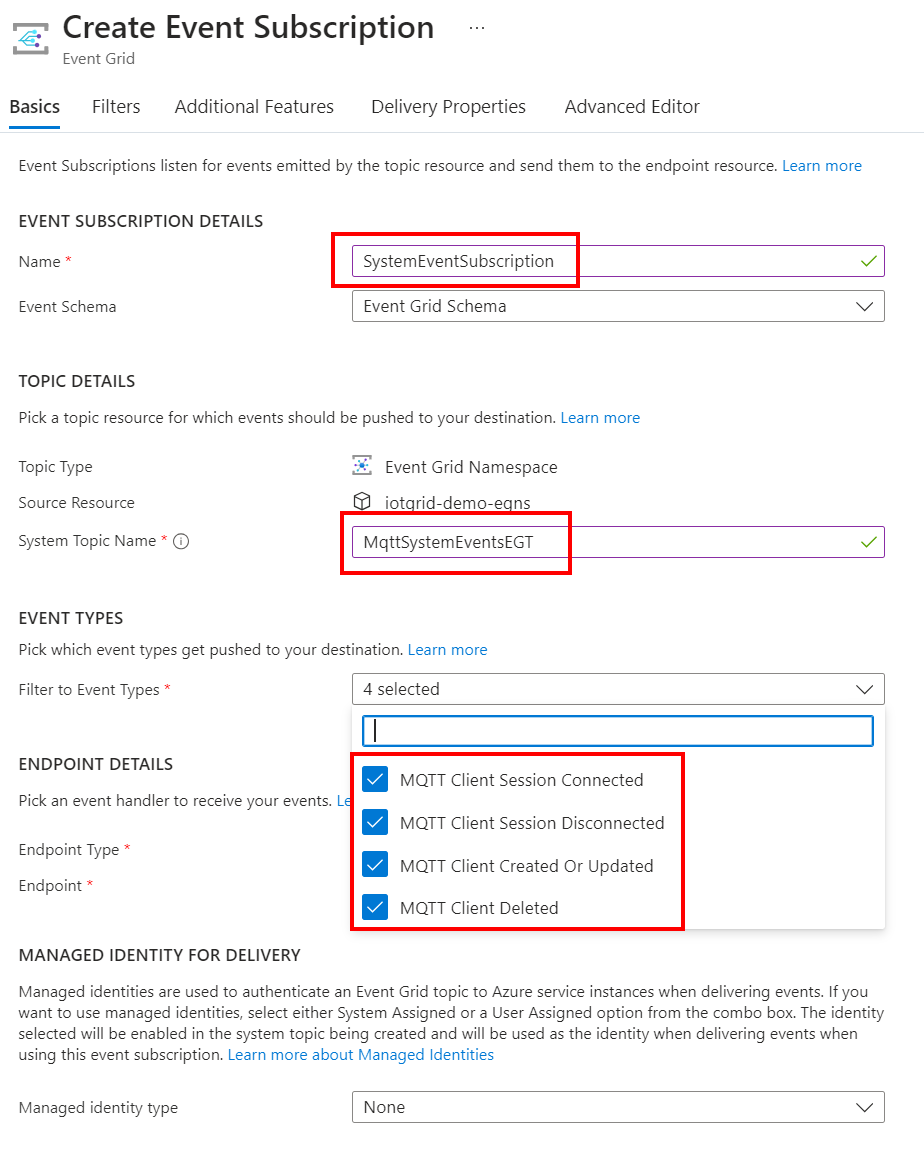Viewport: 924px width, 1173px height.
Task: Click the System Topic Name info icon
Action: pos(181,542)
